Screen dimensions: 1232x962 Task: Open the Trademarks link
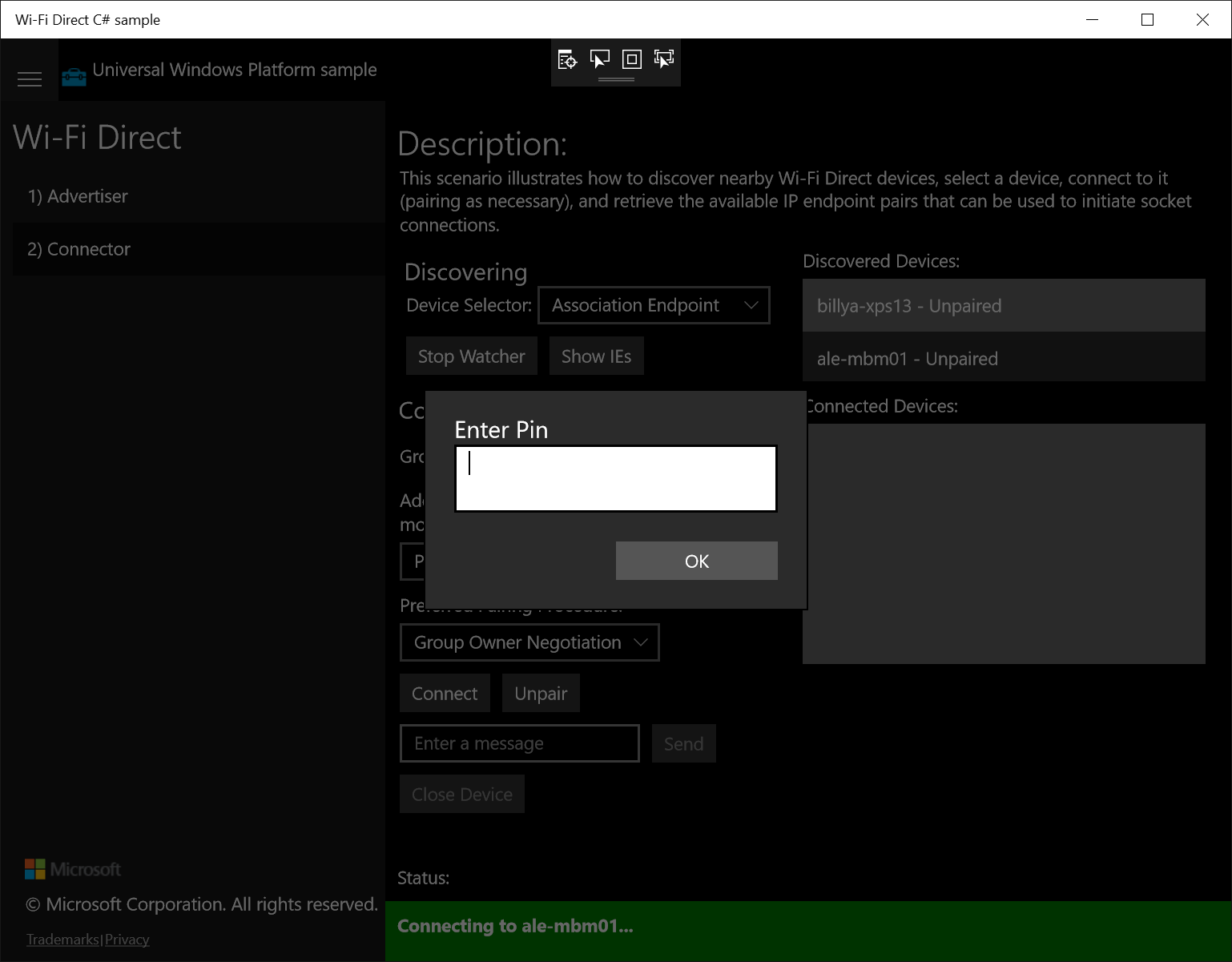62,940
